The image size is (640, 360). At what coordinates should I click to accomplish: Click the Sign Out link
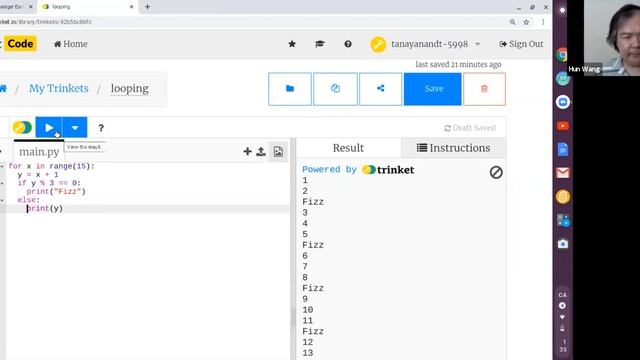pyautogui.click(x=521, y=44)
